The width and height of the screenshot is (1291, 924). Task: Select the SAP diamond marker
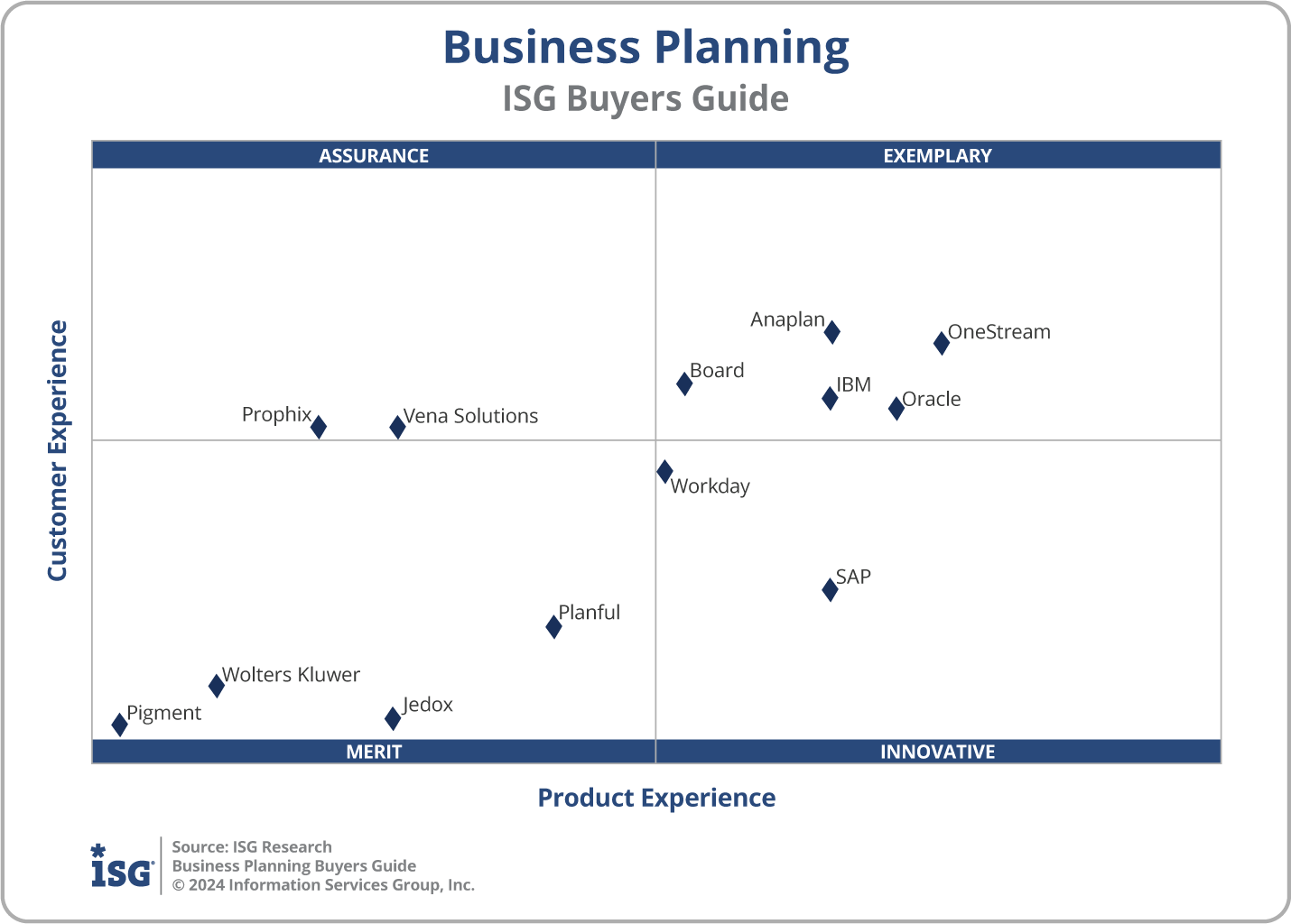[830, 590]
